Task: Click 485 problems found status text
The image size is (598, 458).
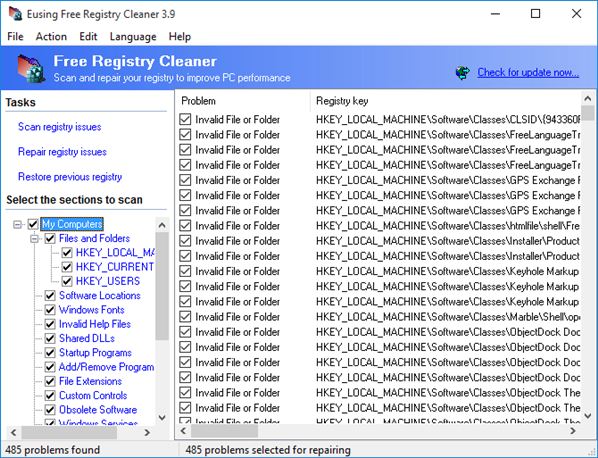Action: tap(53, 450)
